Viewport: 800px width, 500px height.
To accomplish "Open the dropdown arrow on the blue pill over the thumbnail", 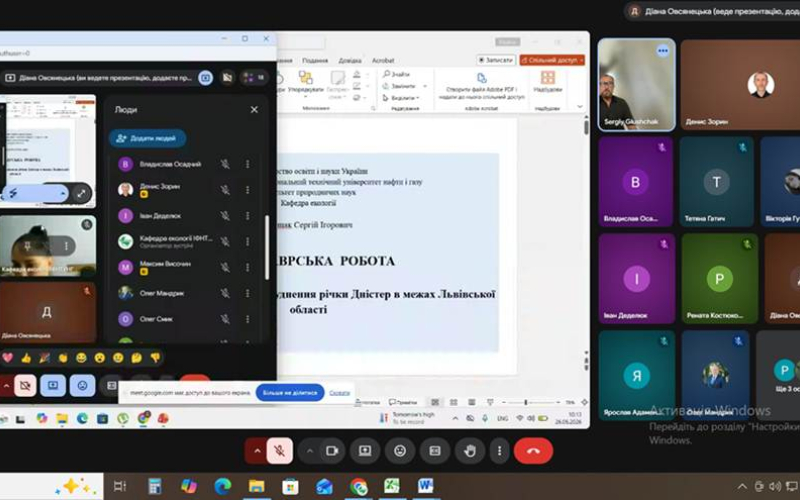I will click(63, 193).
